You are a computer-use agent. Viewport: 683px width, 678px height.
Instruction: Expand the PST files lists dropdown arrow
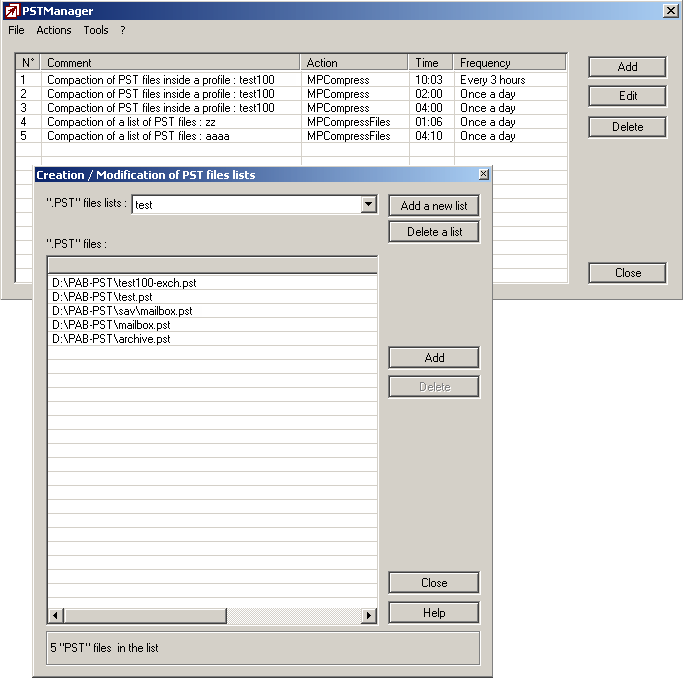369,204
